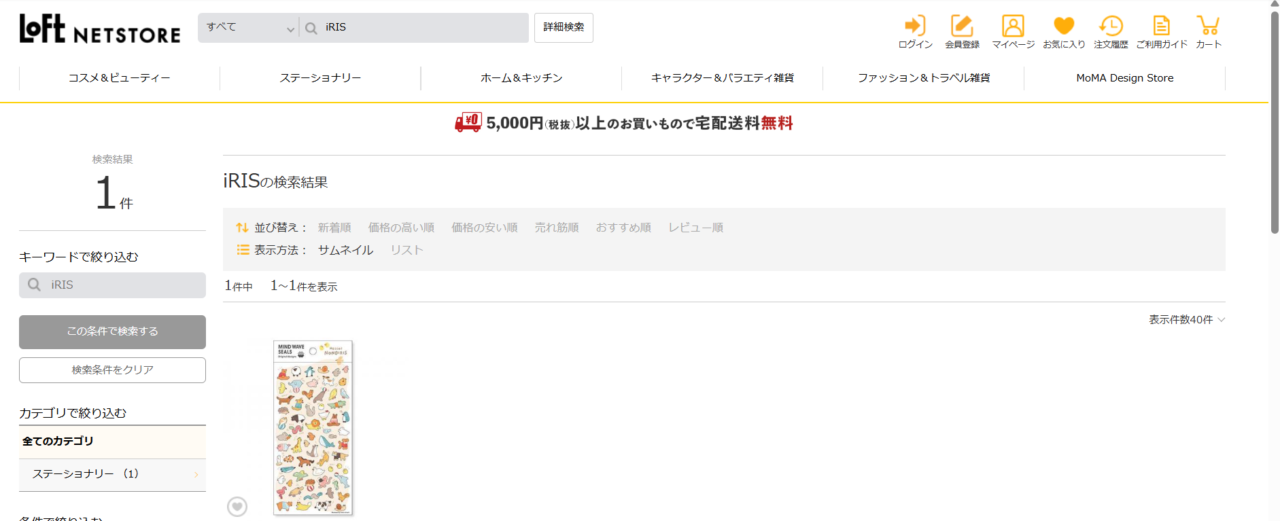Open the カート shopping cart icon
The height and width of the screenshot is (521, 1280).
click(x=1208, y=32)
